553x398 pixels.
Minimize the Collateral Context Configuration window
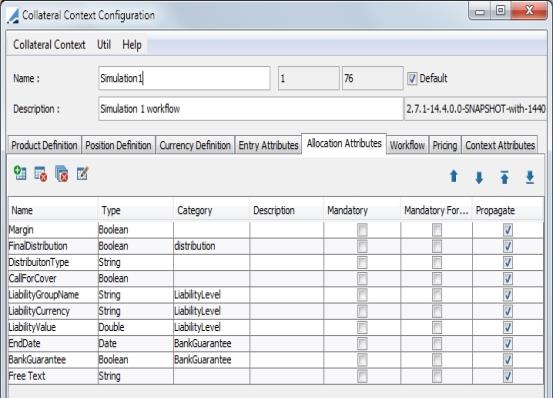coord(480,11)
